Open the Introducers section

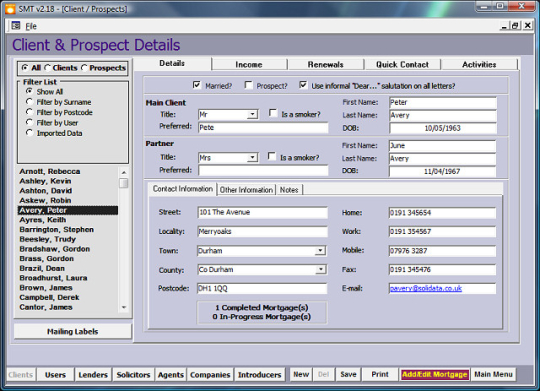(x=259, y=374)
